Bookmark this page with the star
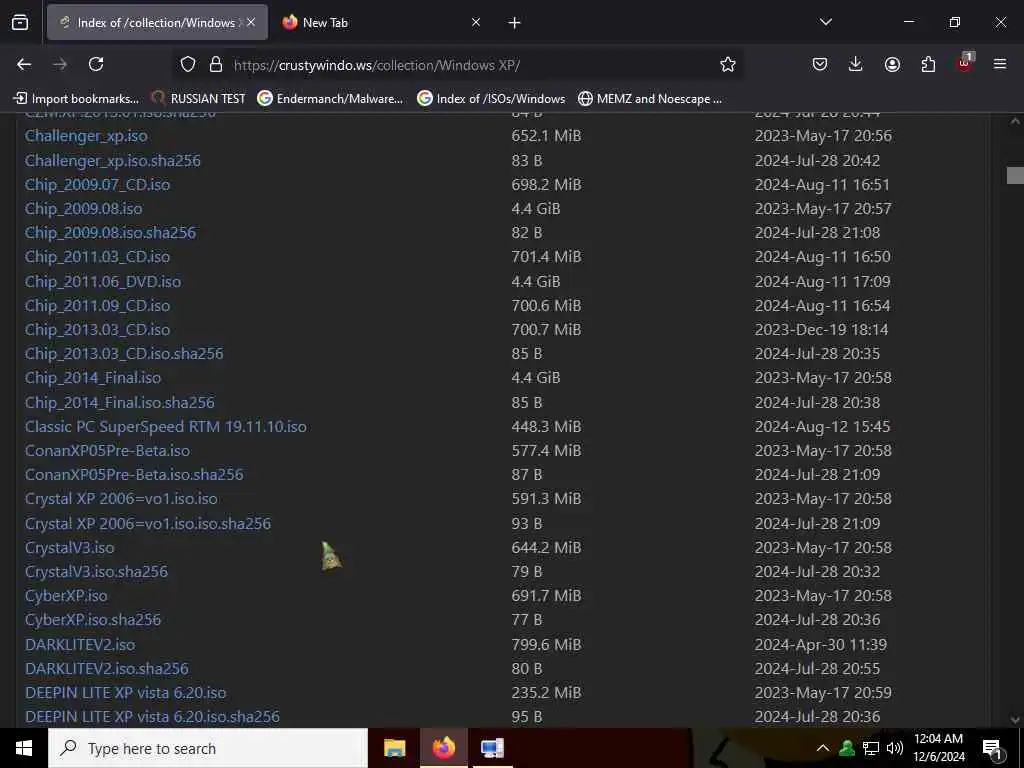 click(728, 64)
